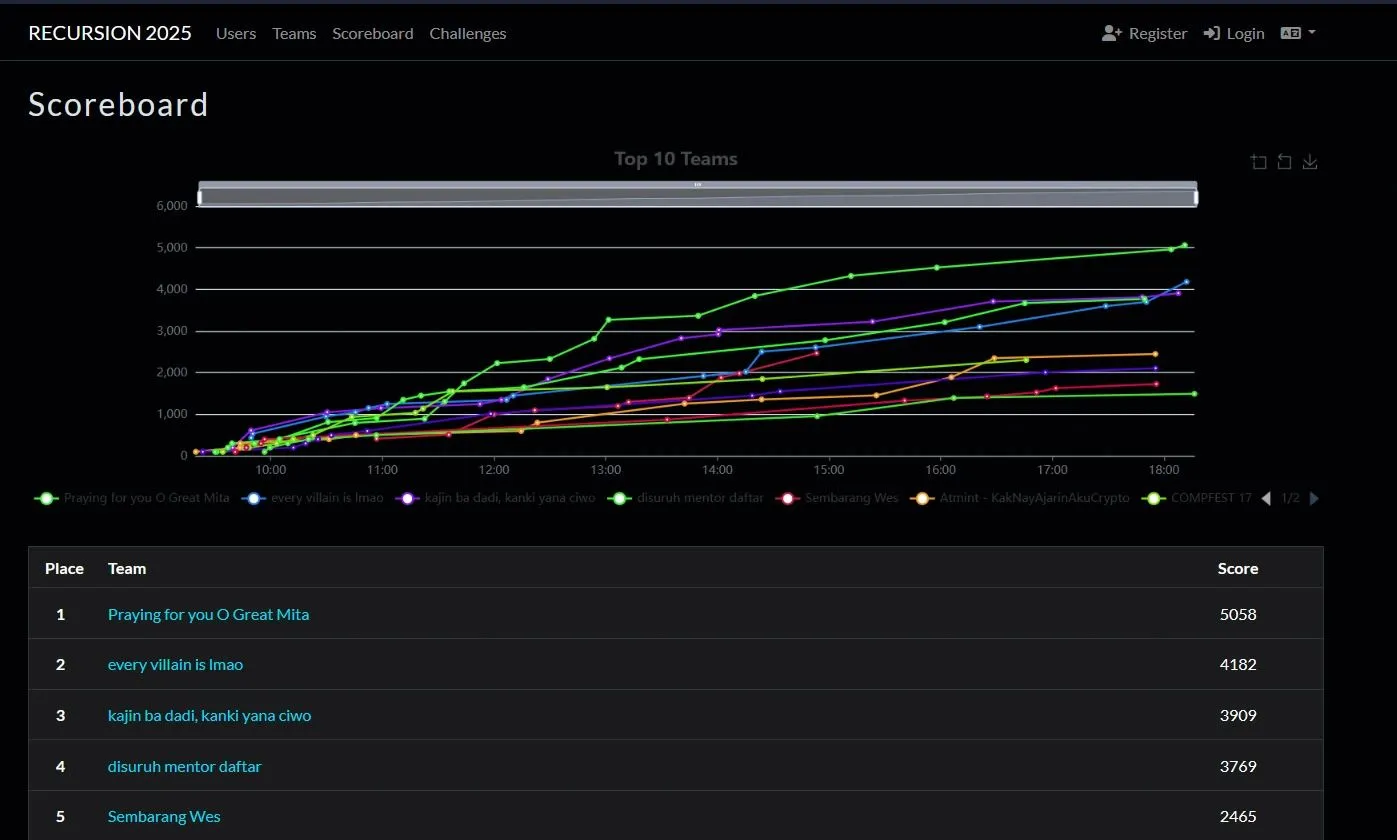The image size is (1397, 840).
Task: Go to previous legend page arrow
Action: pyautogui.click(x=1266, y=498)
